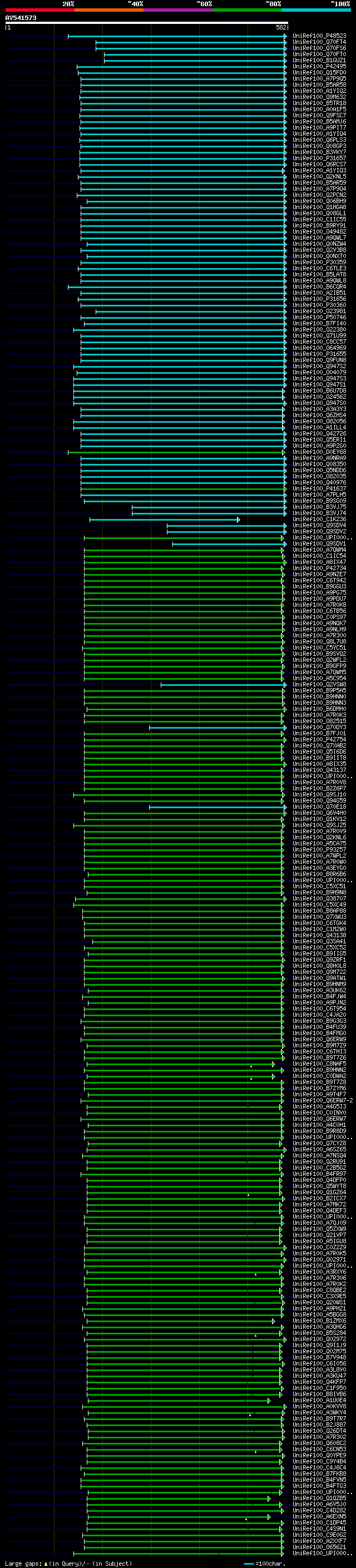Select hit label UniRef100_Q08350
The width and height of the screenshot is (356, 1568).
click(319, 464)
